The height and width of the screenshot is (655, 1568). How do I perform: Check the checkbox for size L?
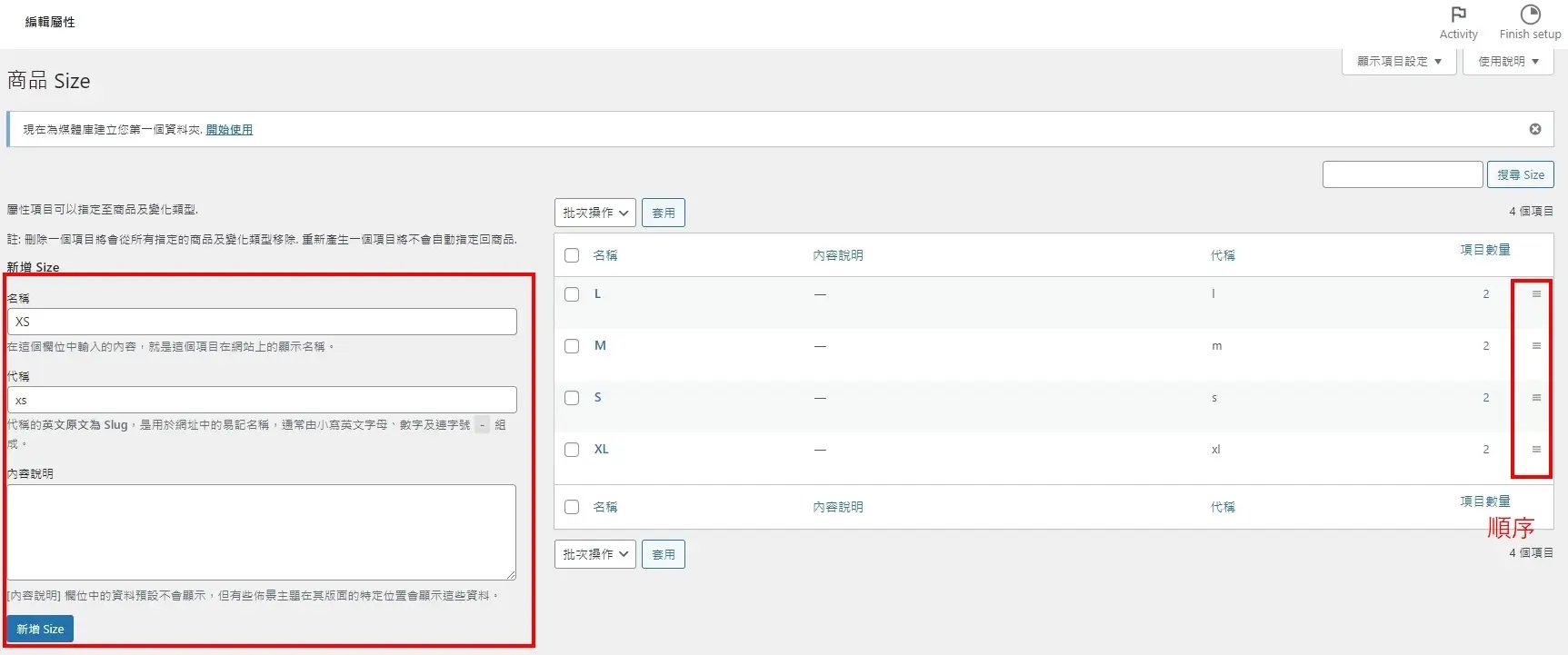[572, 294]
